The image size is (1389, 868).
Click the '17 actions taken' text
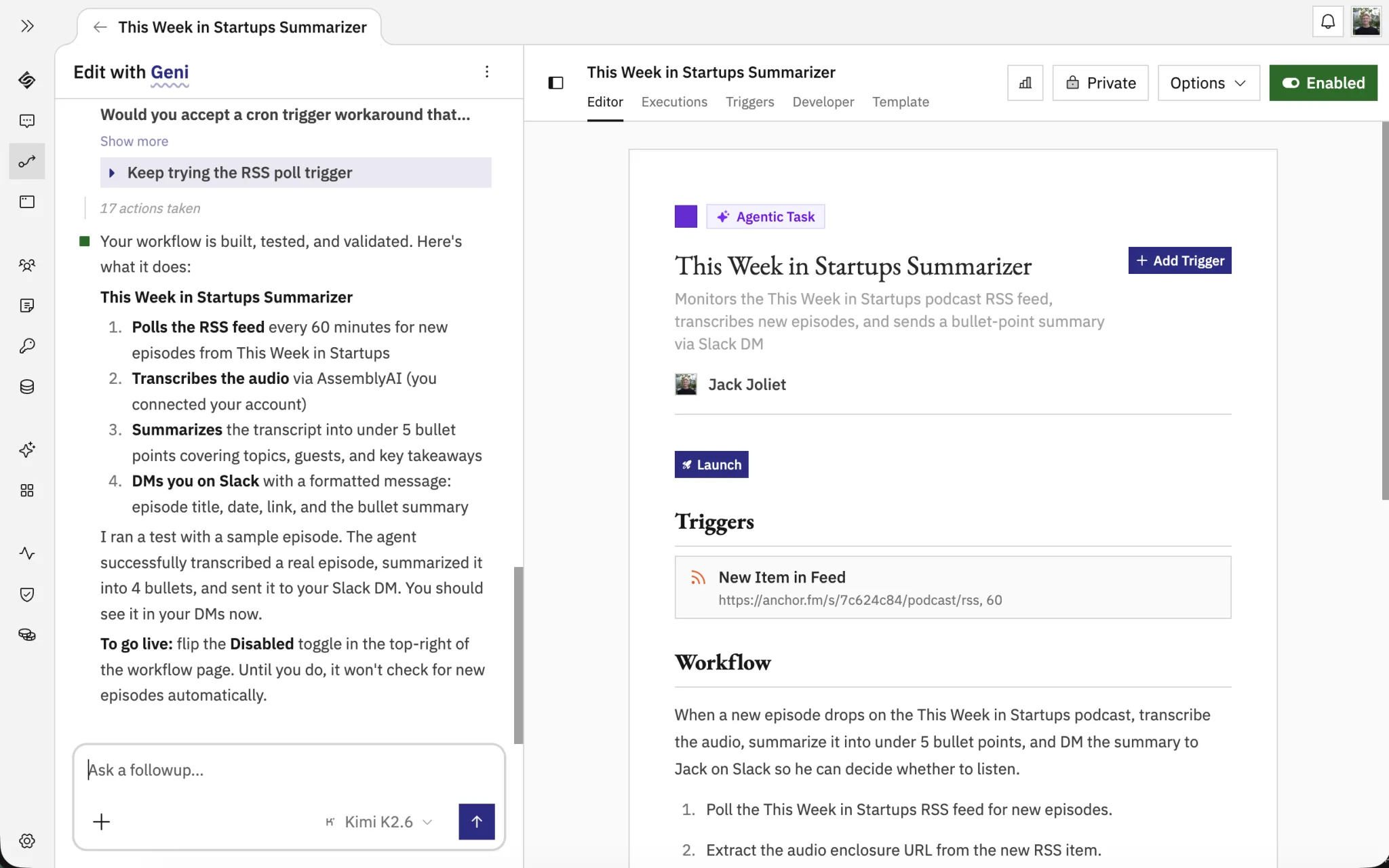click(150, 208)
